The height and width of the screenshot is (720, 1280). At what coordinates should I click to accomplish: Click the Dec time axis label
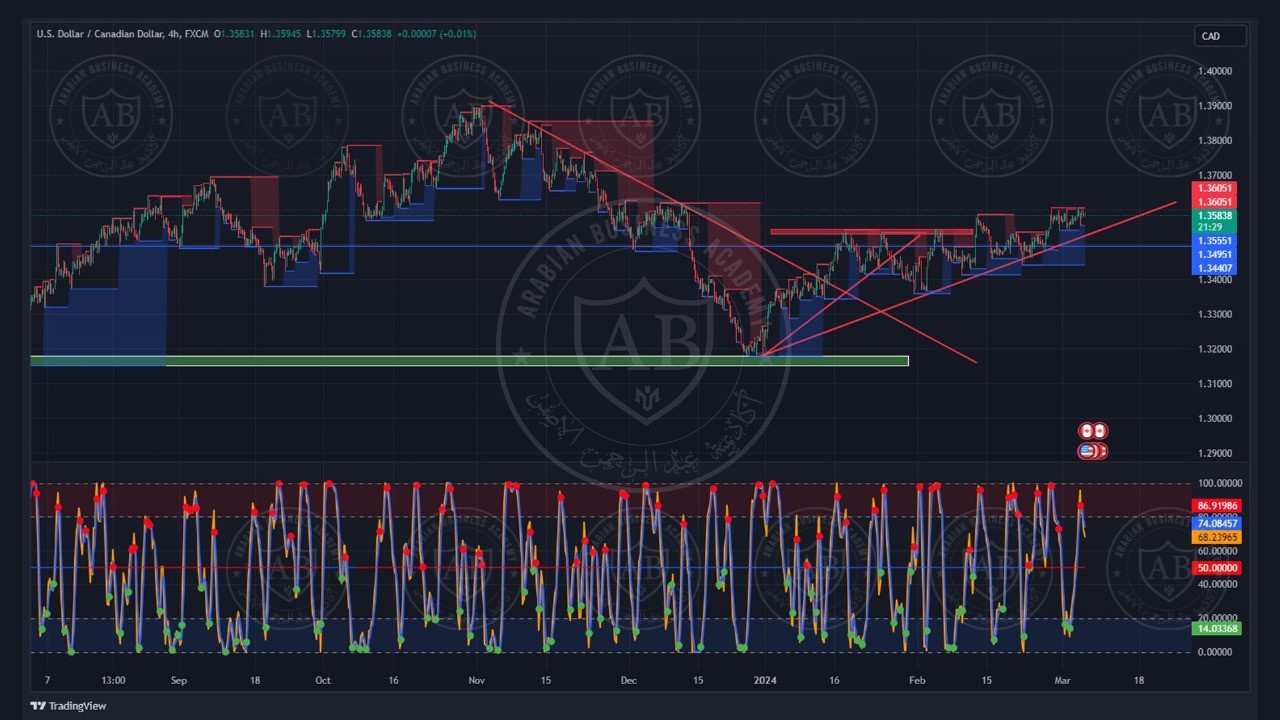pyautogui.click(x=627, y=680)
